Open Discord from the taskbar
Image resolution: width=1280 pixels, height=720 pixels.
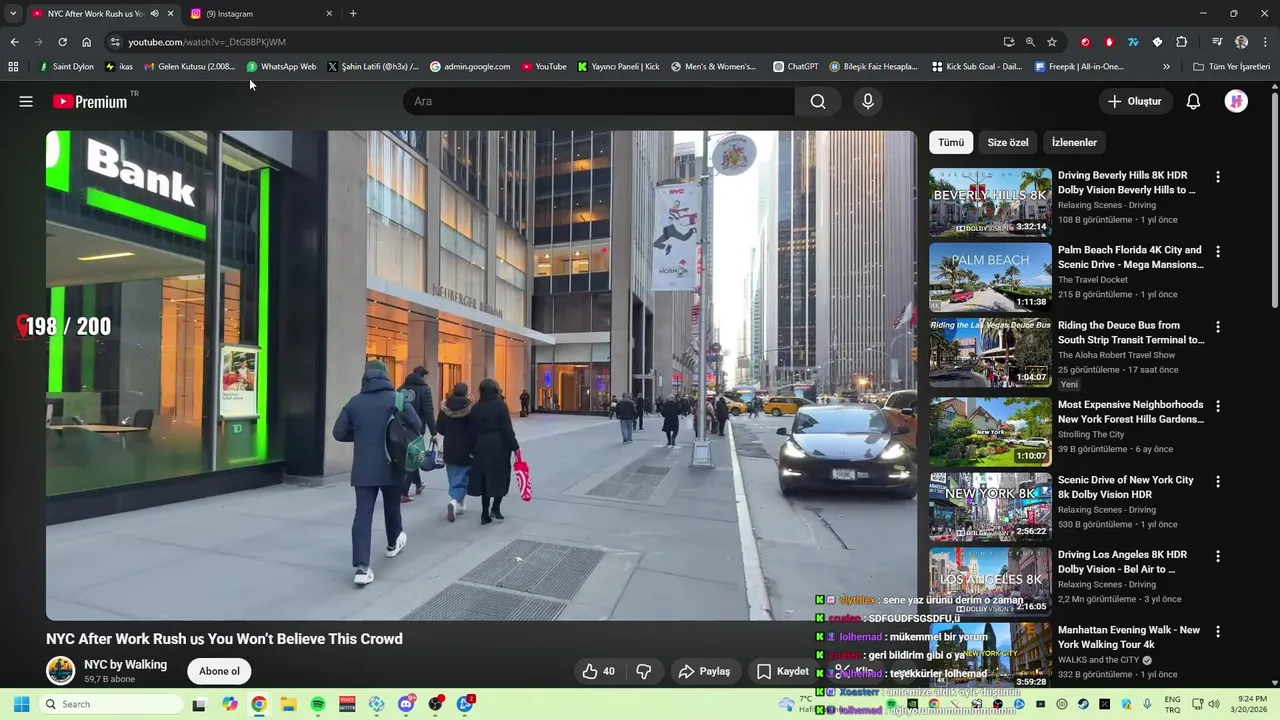point(406,704)
